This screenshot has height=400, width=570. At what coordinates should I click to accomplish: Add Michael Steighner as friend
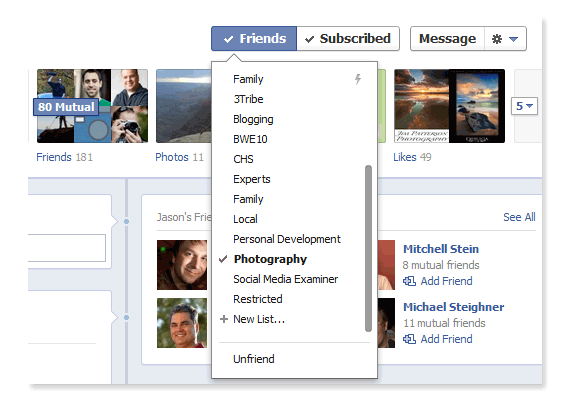[x=446, y=339]
